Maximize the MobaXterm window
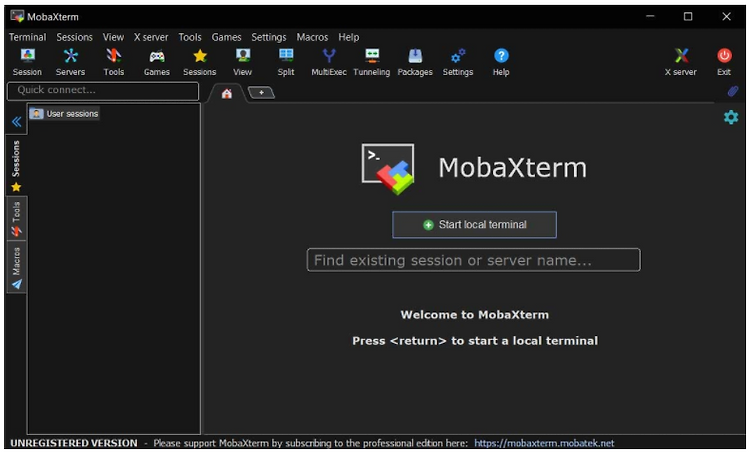This screenshot has width=750, height=453. pyautogui.click(x=688, y=16)
